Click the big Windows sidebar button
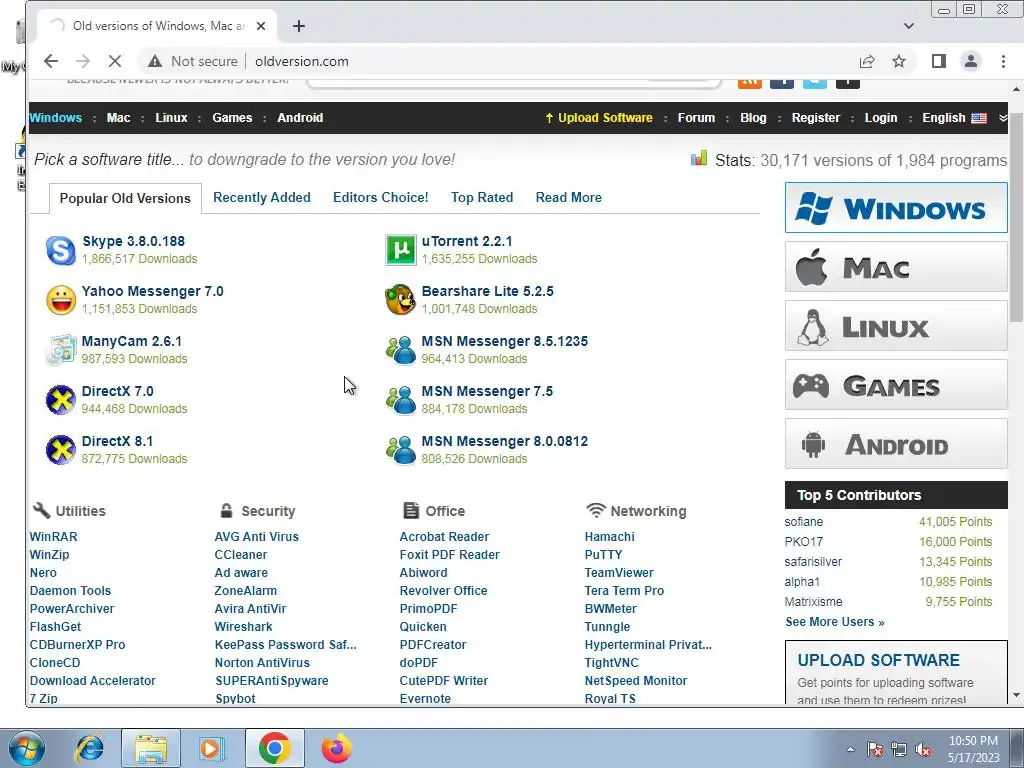 (896, 208)
